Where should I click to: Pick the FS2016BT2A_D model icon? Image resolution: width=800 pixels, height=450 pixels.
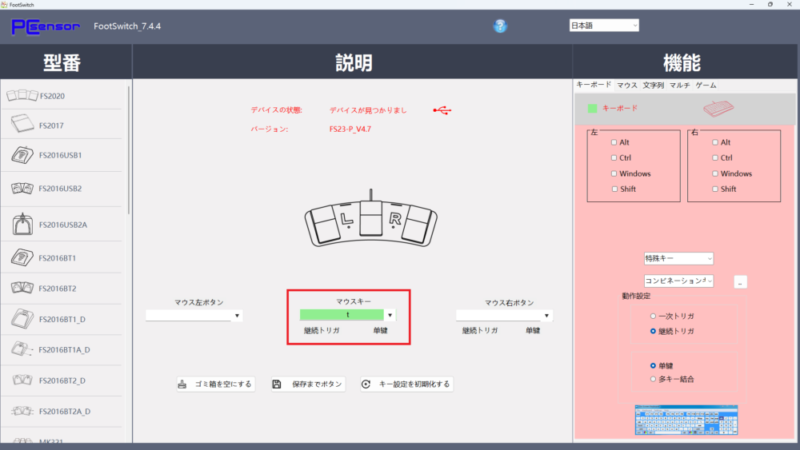point(22,411)
